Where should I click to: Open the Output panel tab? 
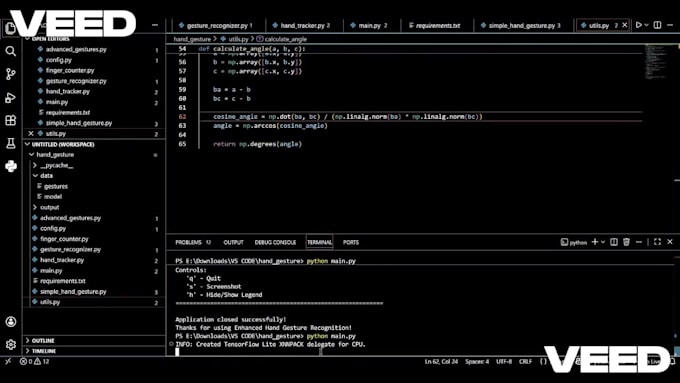(x=233, y=242)
